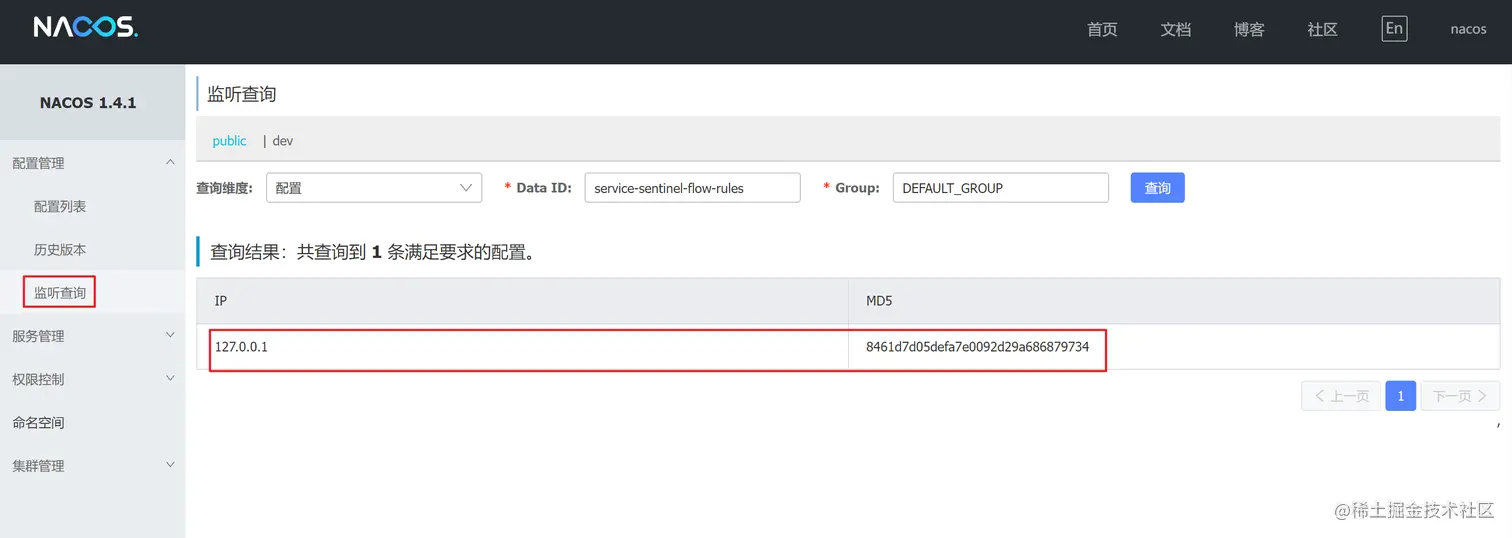The width and height of the screenshot is (1512, 538).
Task: Expand the 服务管理 menu section
Action: pyautogui.click(x=93, y=336)
